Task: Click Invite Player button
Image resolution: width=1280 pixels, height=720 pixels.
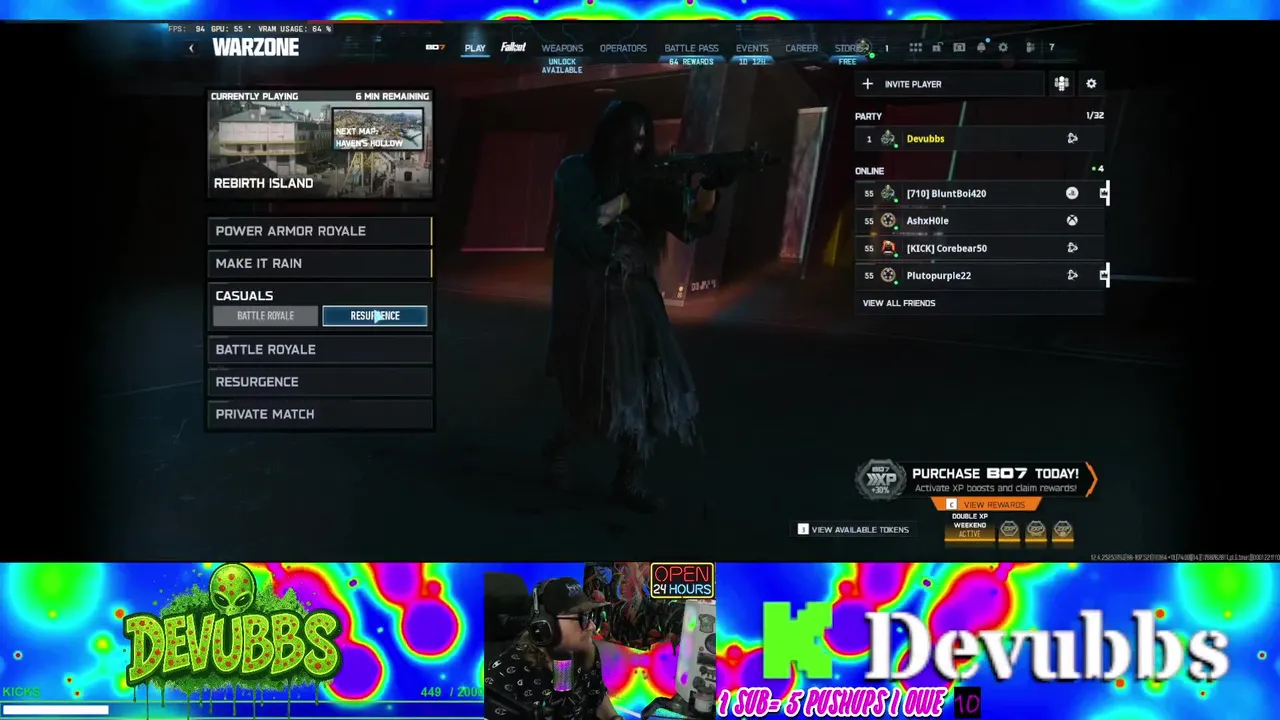Action: [949, 84]
